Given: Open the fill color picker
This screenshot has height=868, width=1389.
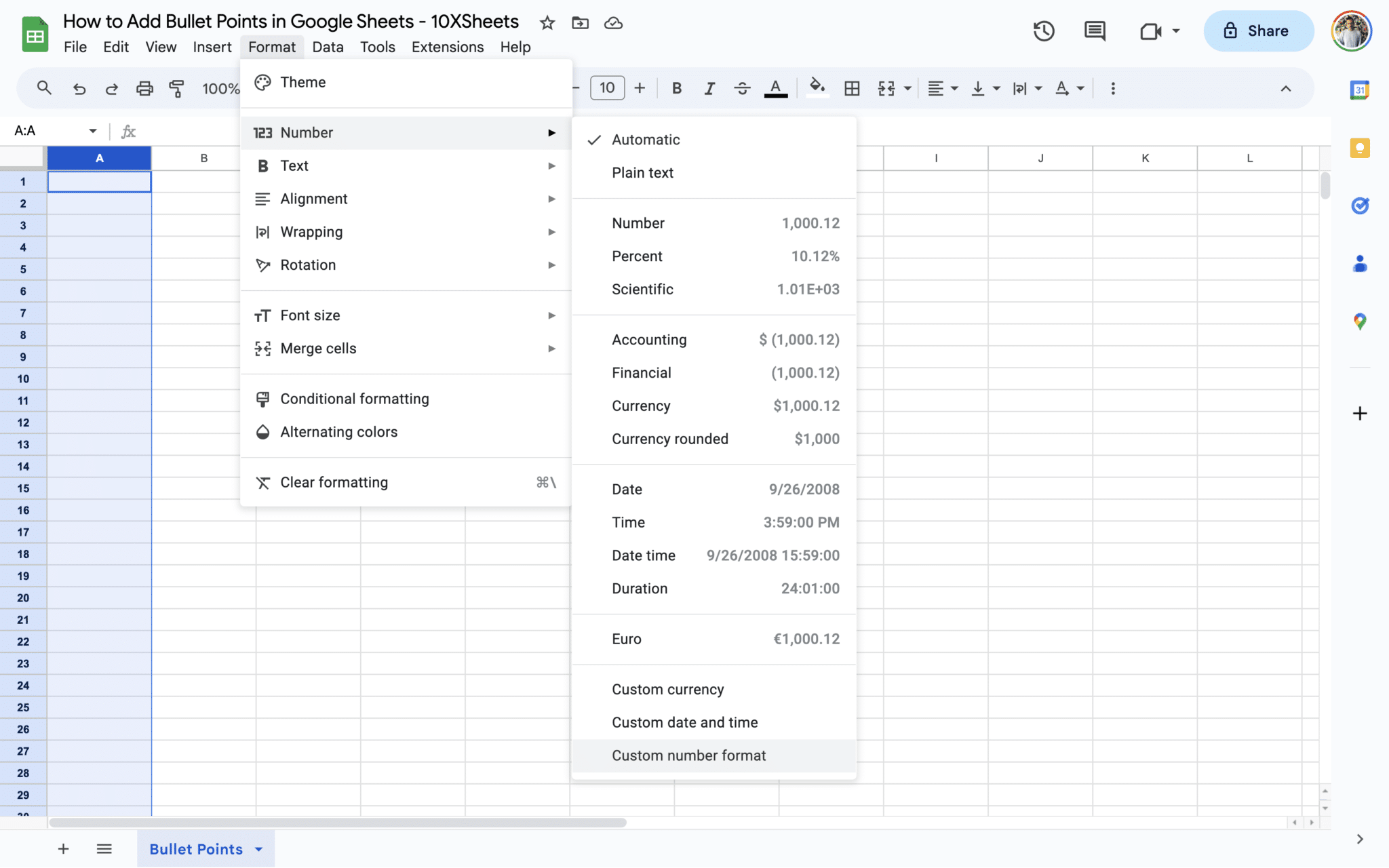Looking at the screenshot, I should pos(817,88).
